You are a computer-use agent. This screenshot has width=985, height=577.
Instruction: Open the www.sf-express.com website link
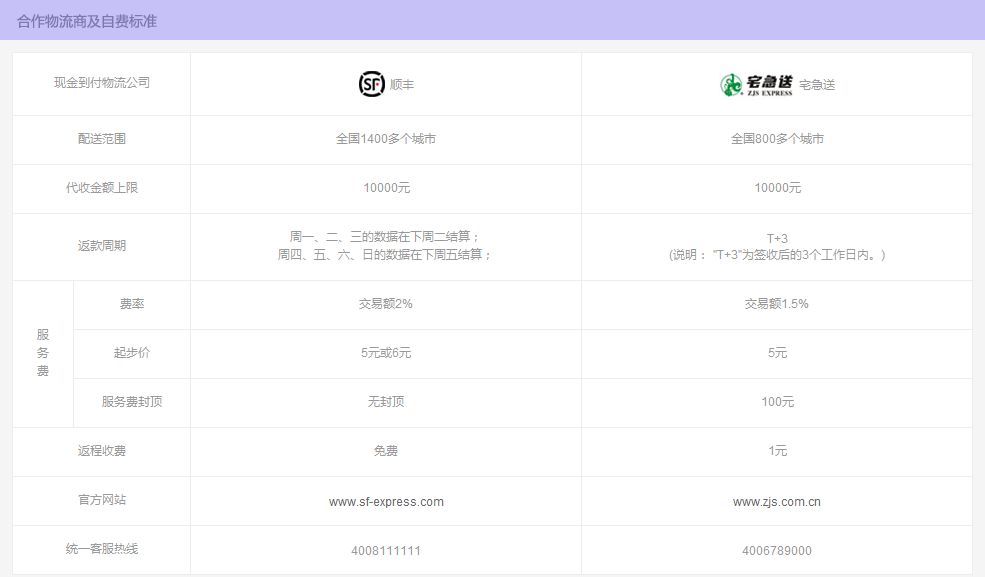[x=386, y=502]
